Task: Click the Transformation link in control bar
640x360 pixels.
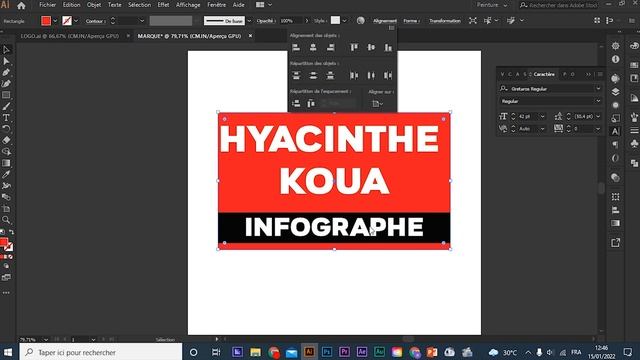Action: click(445, 21)
